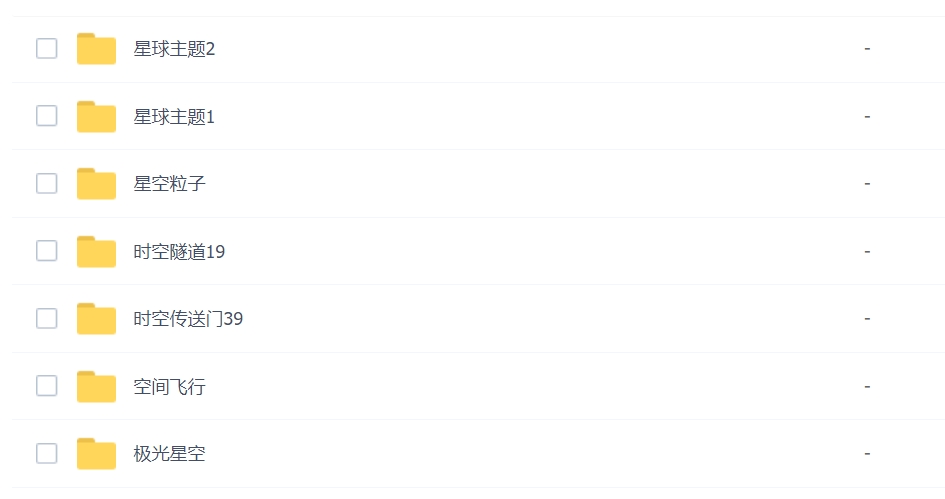Click the size dash in 极光星空 row
Screen dimensions: 945x499
867,454
